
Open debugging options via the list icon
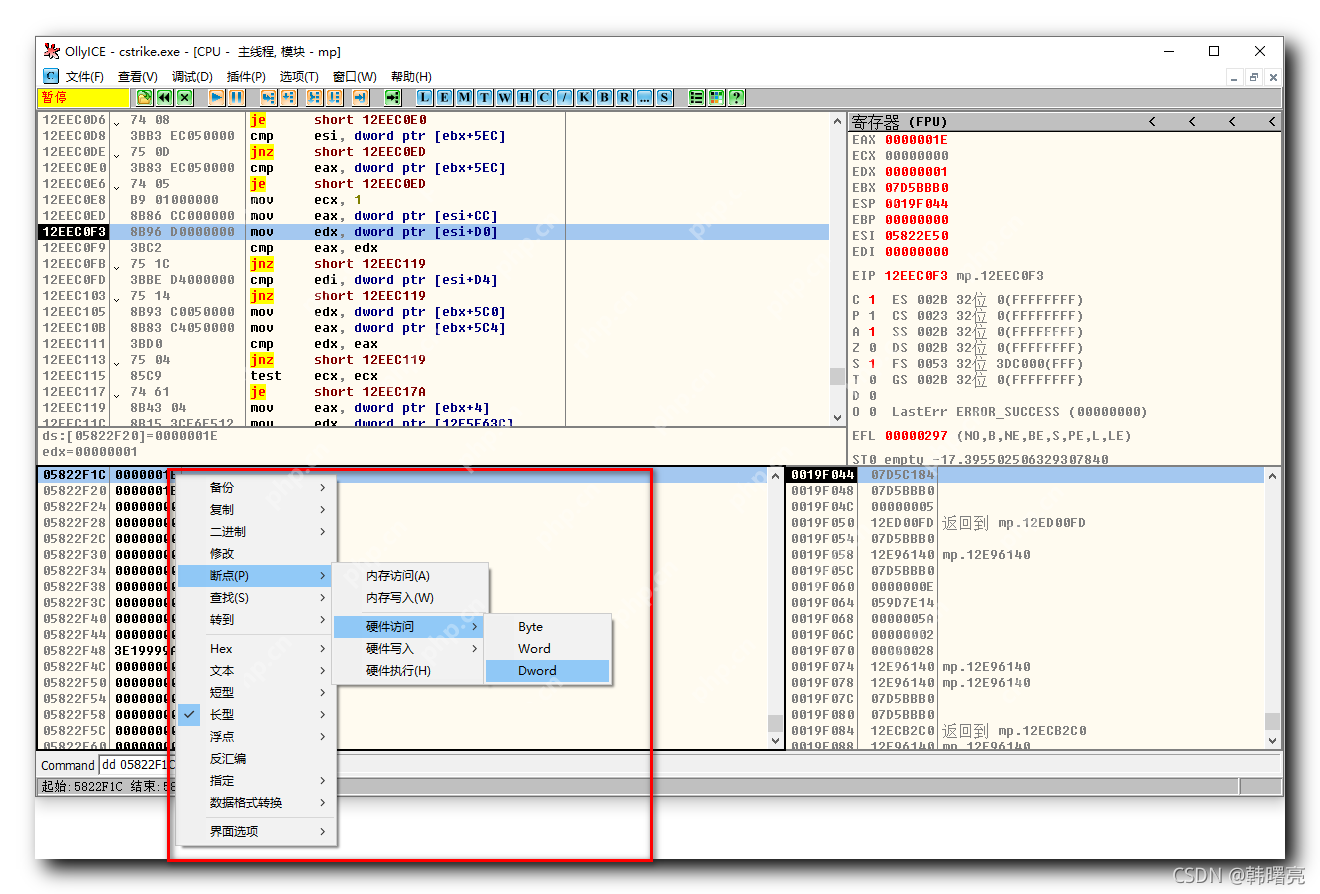[697, 97]
